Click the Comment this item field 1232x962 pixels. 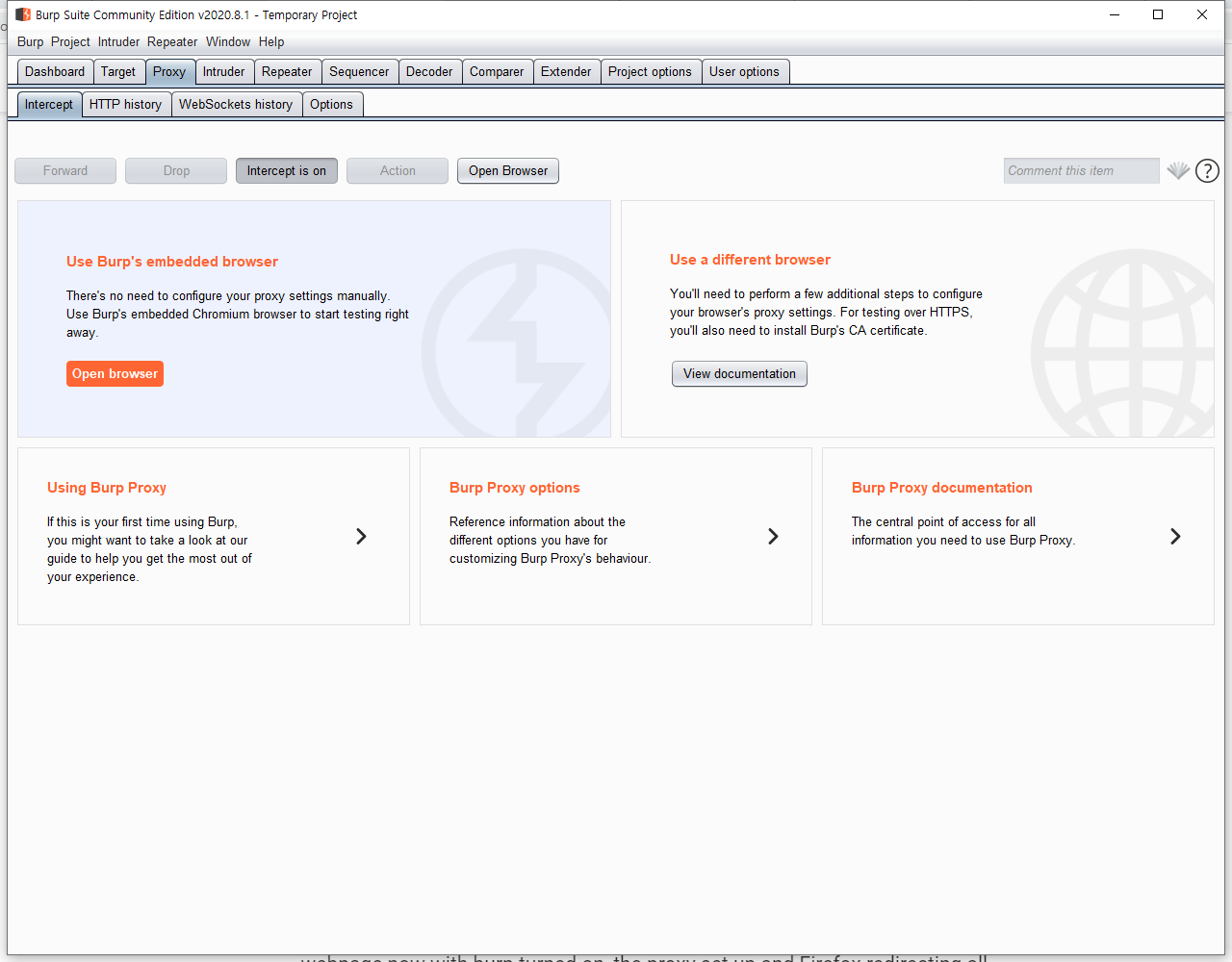pos(1081,170)
